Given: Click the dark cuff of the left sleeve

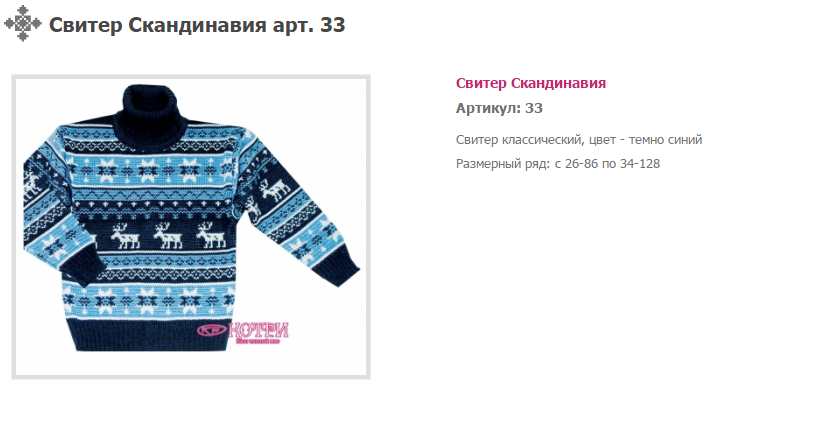Looking at the screenshot, I should (78, 265).
